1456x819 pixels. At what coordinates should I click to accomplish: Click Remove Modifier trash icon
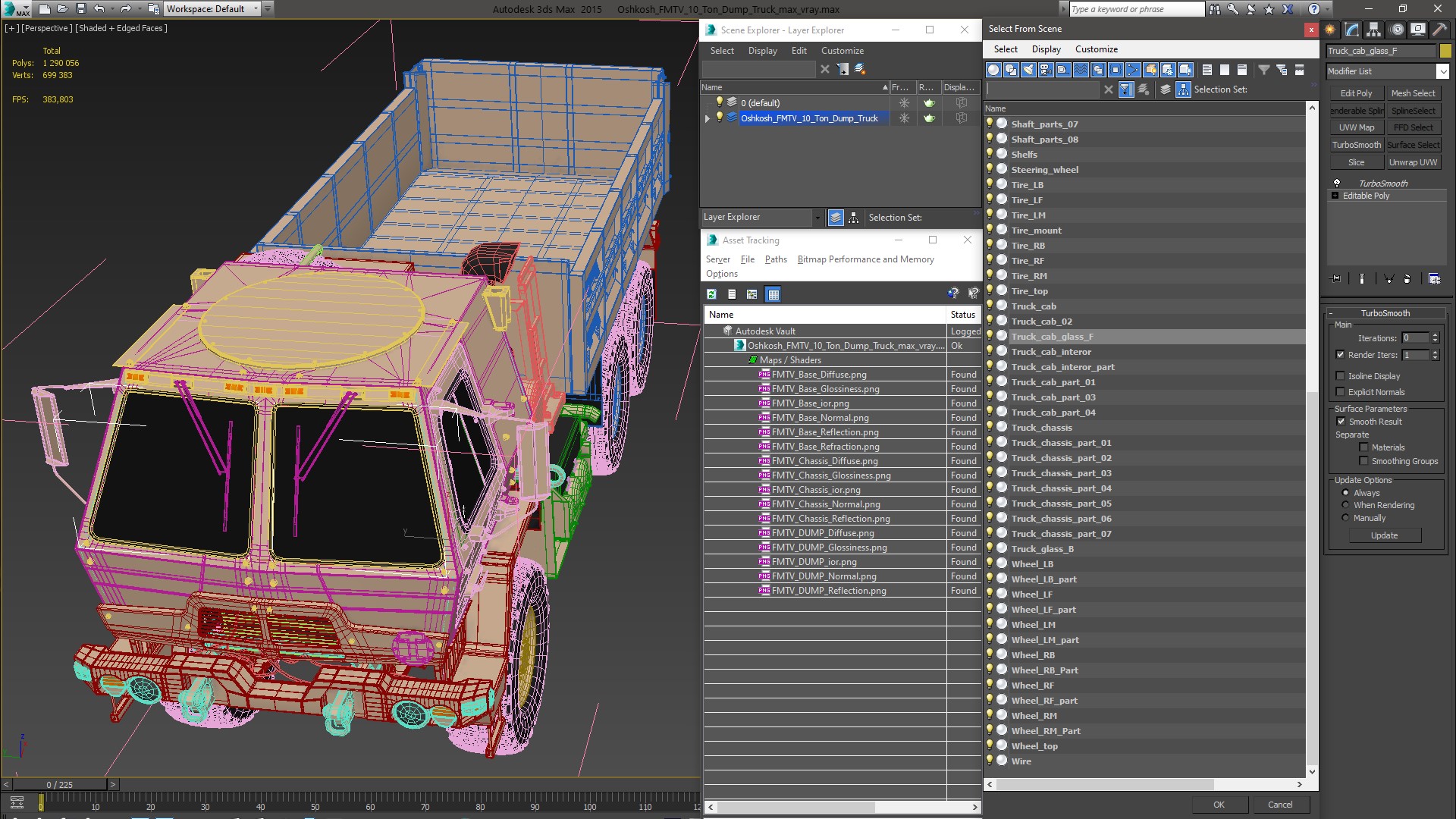[x=1407, y=279]
